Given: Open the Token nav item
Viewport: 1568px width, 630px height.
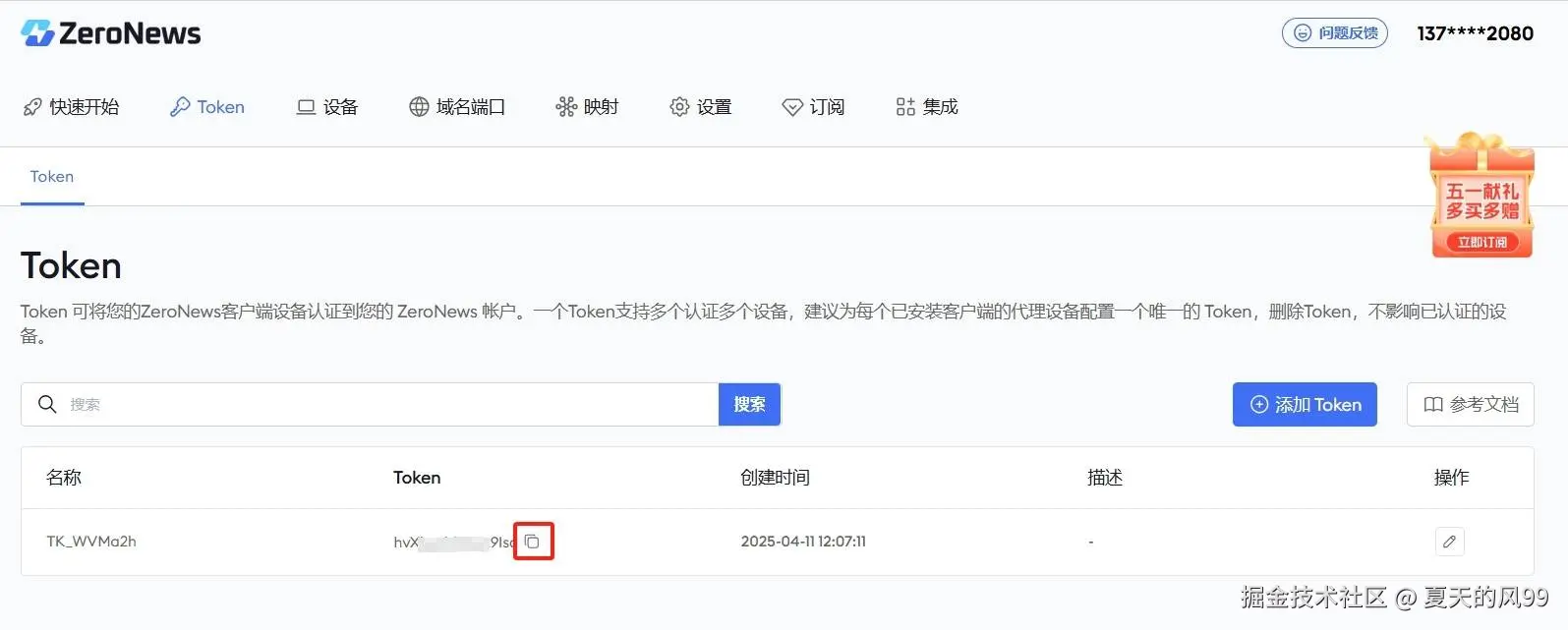Looking at the screenshot, I should click(x=207, y=107).
